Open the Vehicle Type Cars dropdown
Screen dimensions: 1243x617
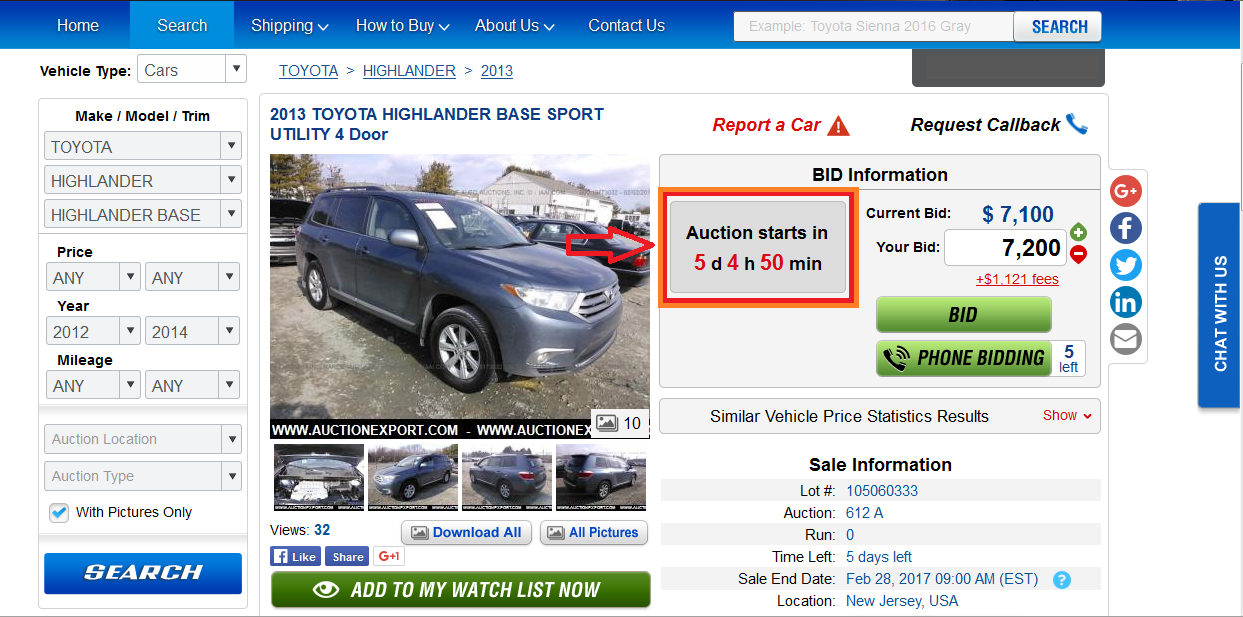(191, 70)
